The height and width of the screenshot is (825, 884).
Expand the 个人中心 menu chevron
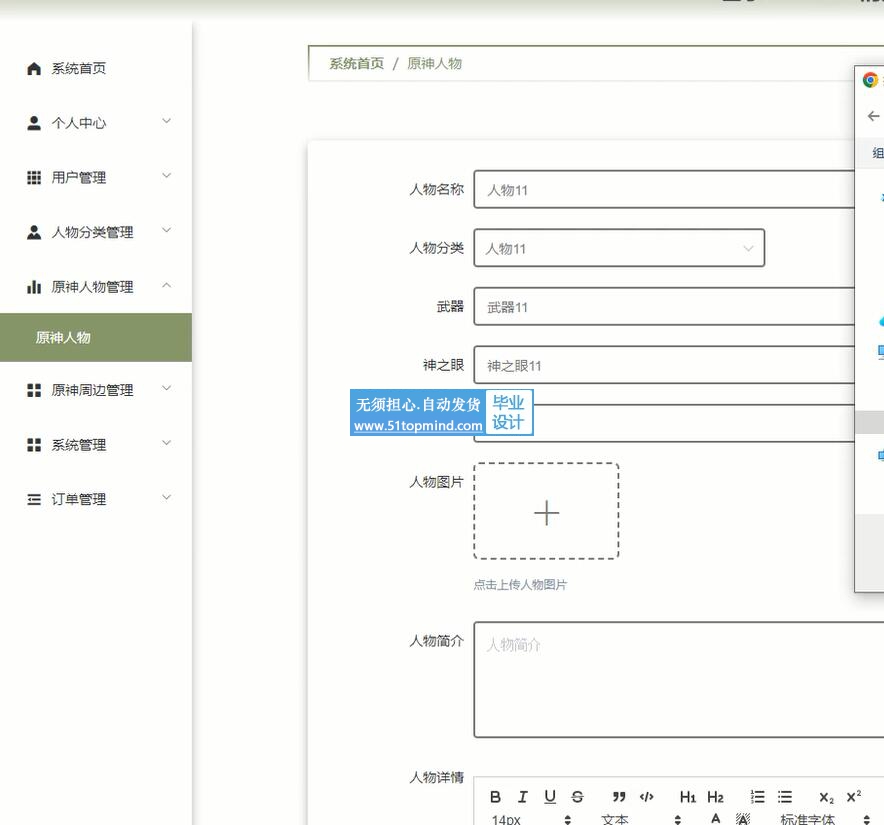(166, 121)
